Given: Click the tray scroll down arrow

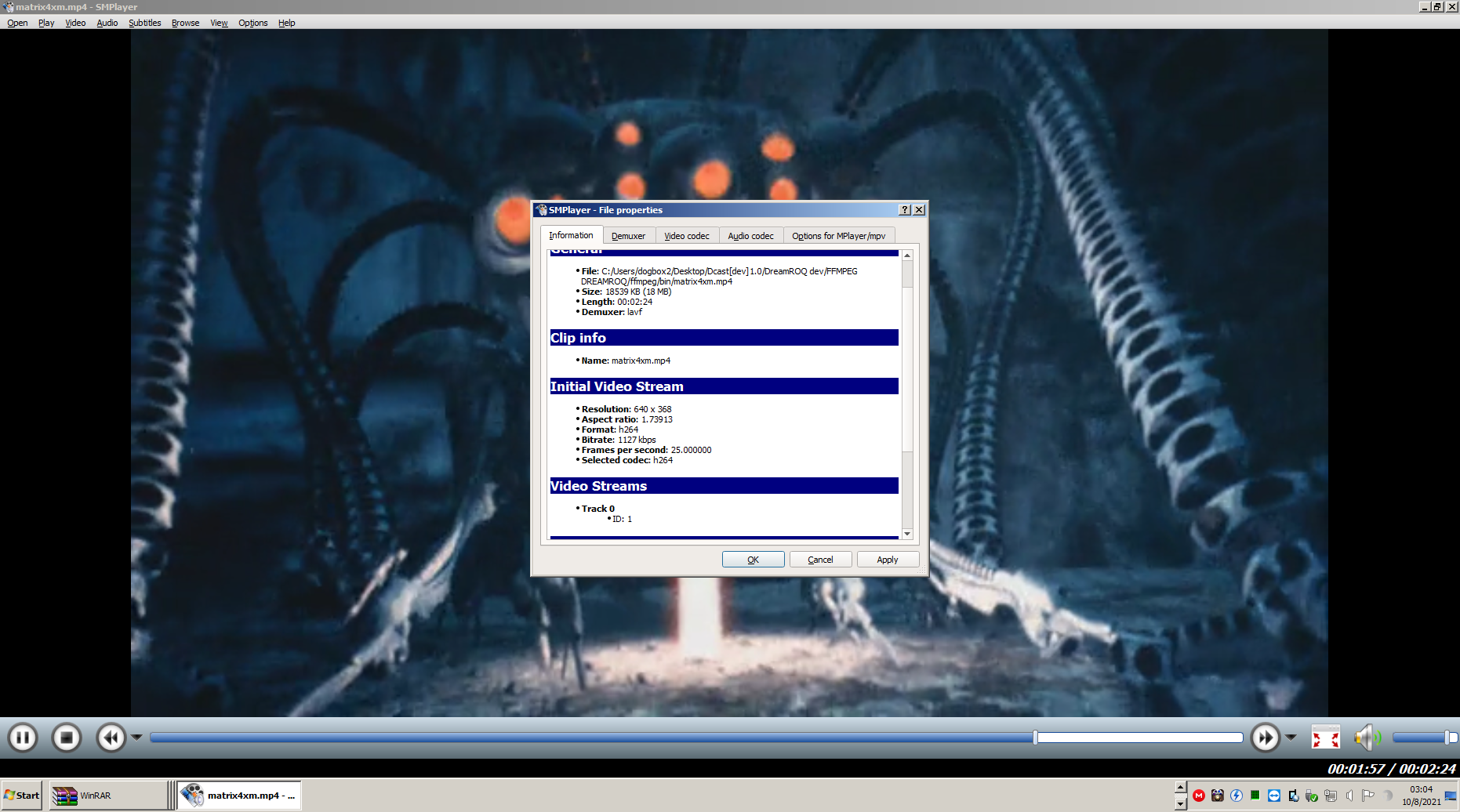Looking at the screenshot, I should [x=1181, y=803].
